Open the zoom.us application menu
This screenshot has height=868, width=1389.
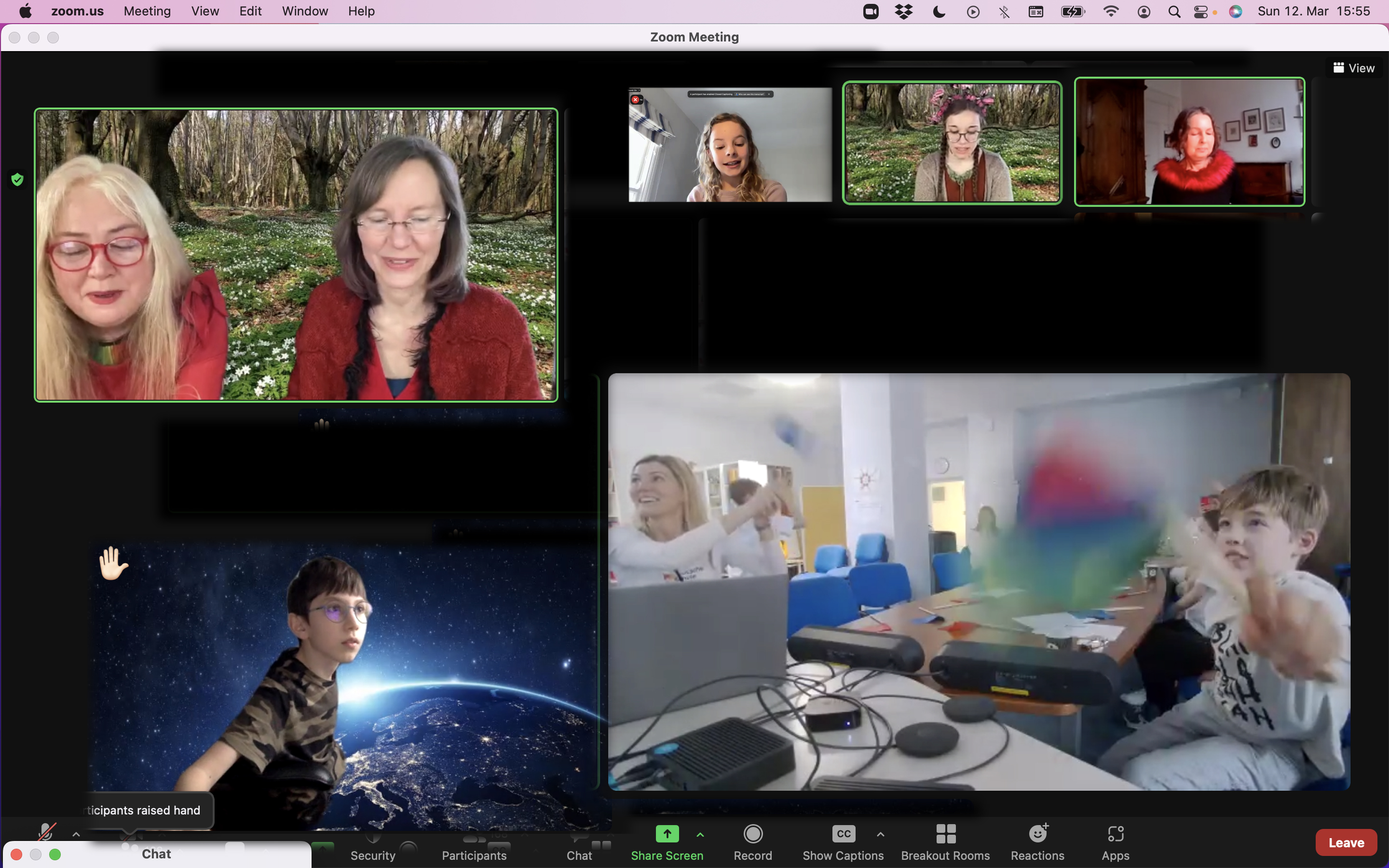[x=78, y=11]
